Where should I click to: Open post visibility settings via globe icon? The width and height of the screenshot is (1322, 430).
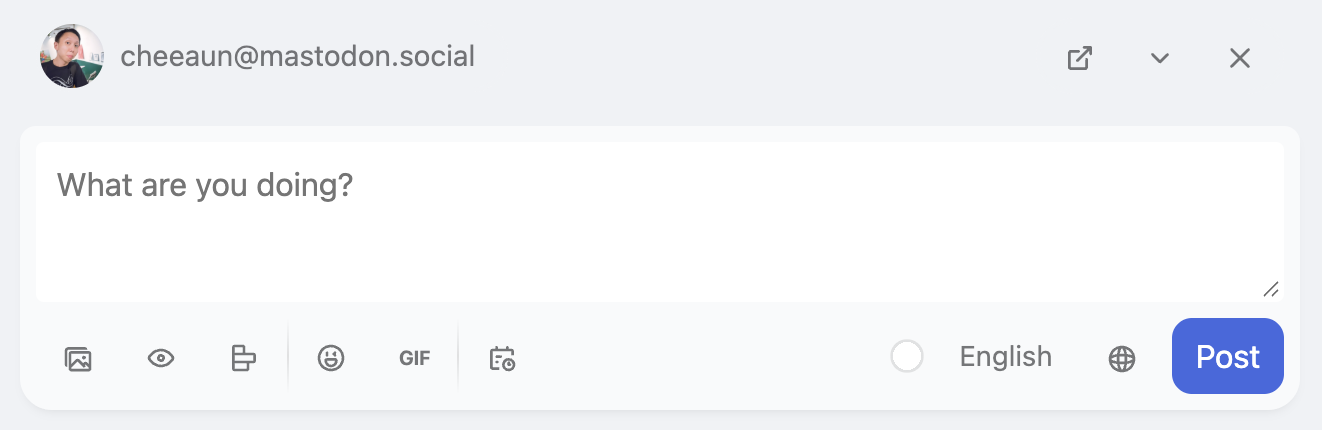coord(1122,358)
